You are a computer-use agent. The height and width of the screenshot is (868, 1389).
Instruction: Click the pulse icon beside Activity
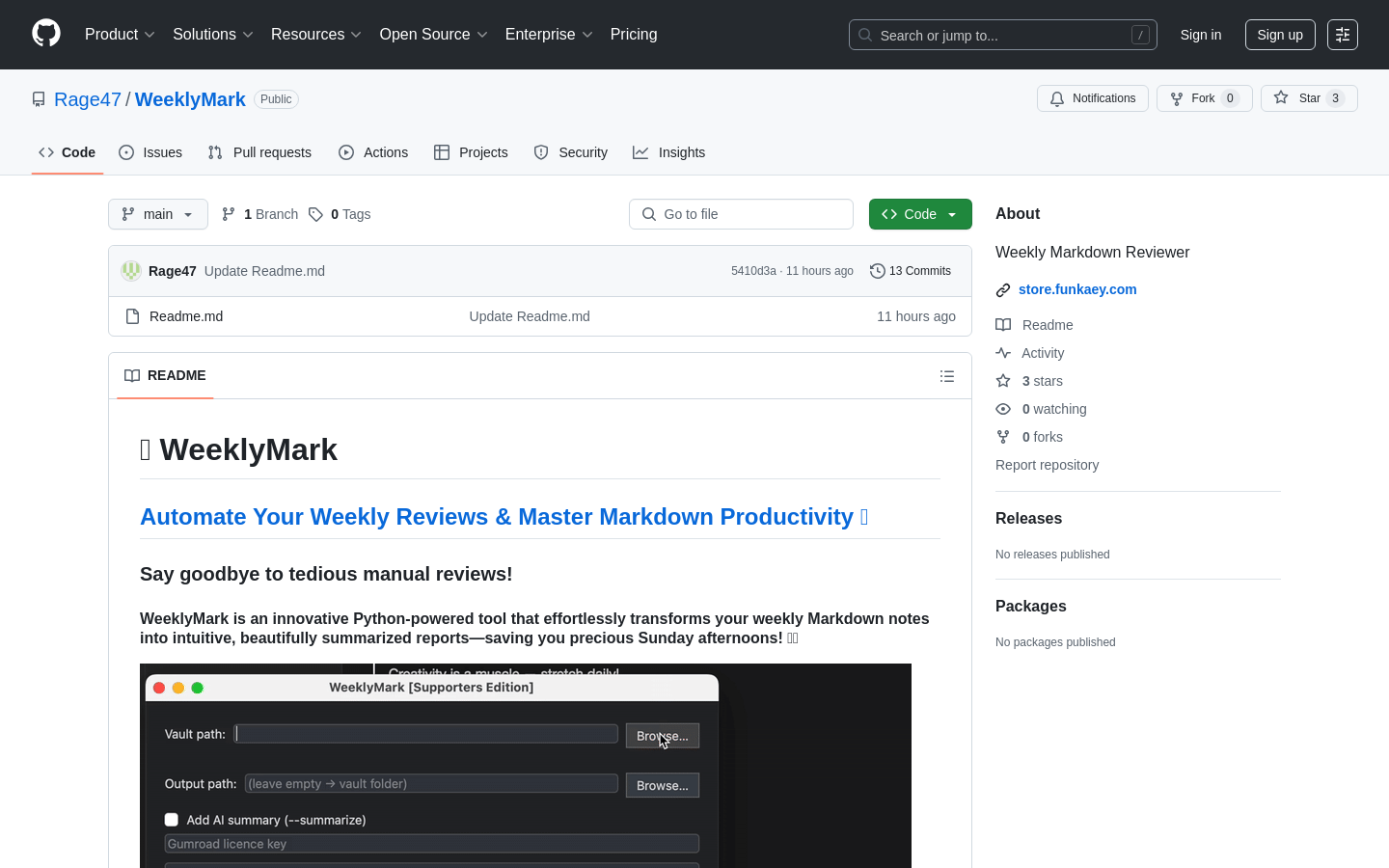tap(1003, 353)
